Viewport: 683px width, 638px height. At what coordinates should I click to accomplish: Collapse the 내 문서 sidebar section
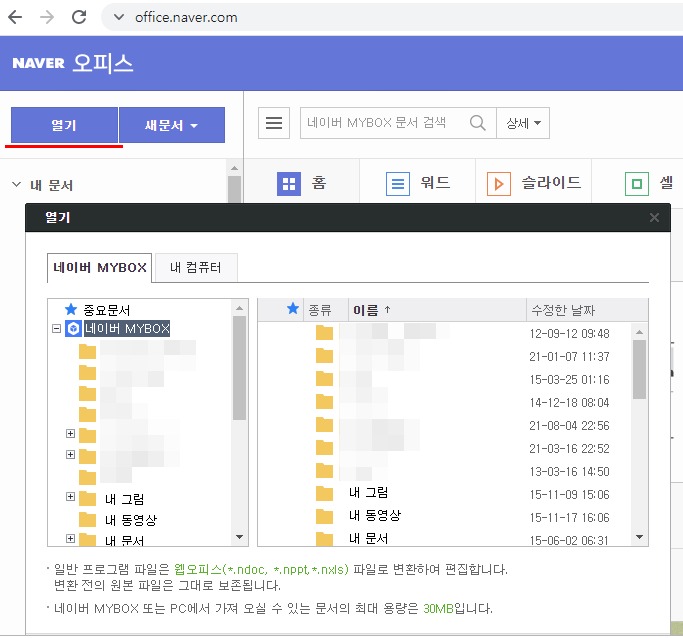(x=16, y=185)
